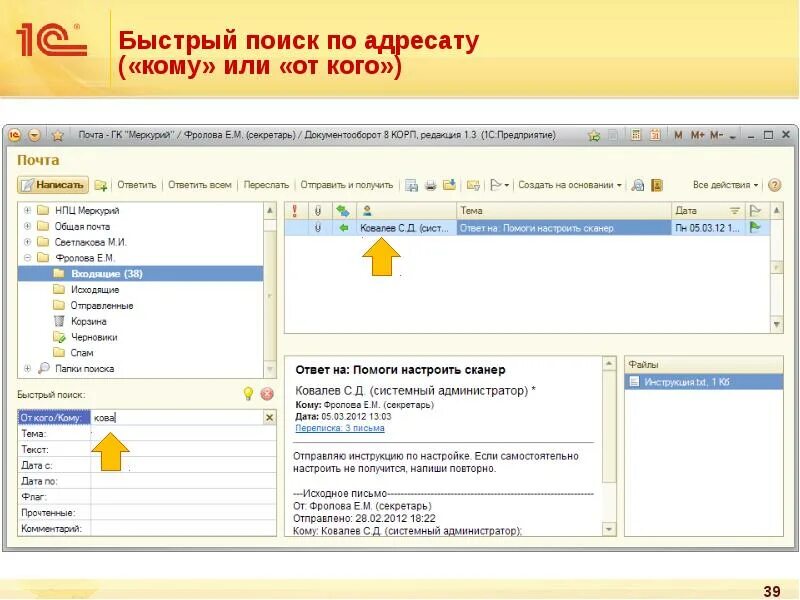Click the save message icon in toolbar
The image size is (800, 600).
411,185
